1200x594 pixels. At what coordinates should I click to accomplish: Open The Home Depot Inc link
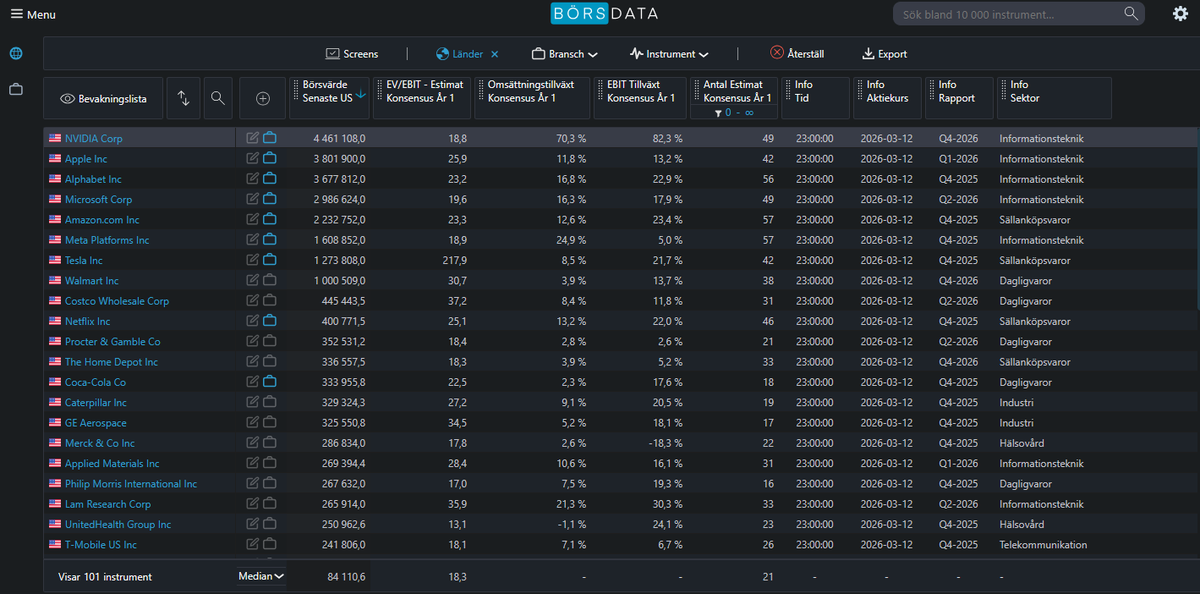pos(111,362)
